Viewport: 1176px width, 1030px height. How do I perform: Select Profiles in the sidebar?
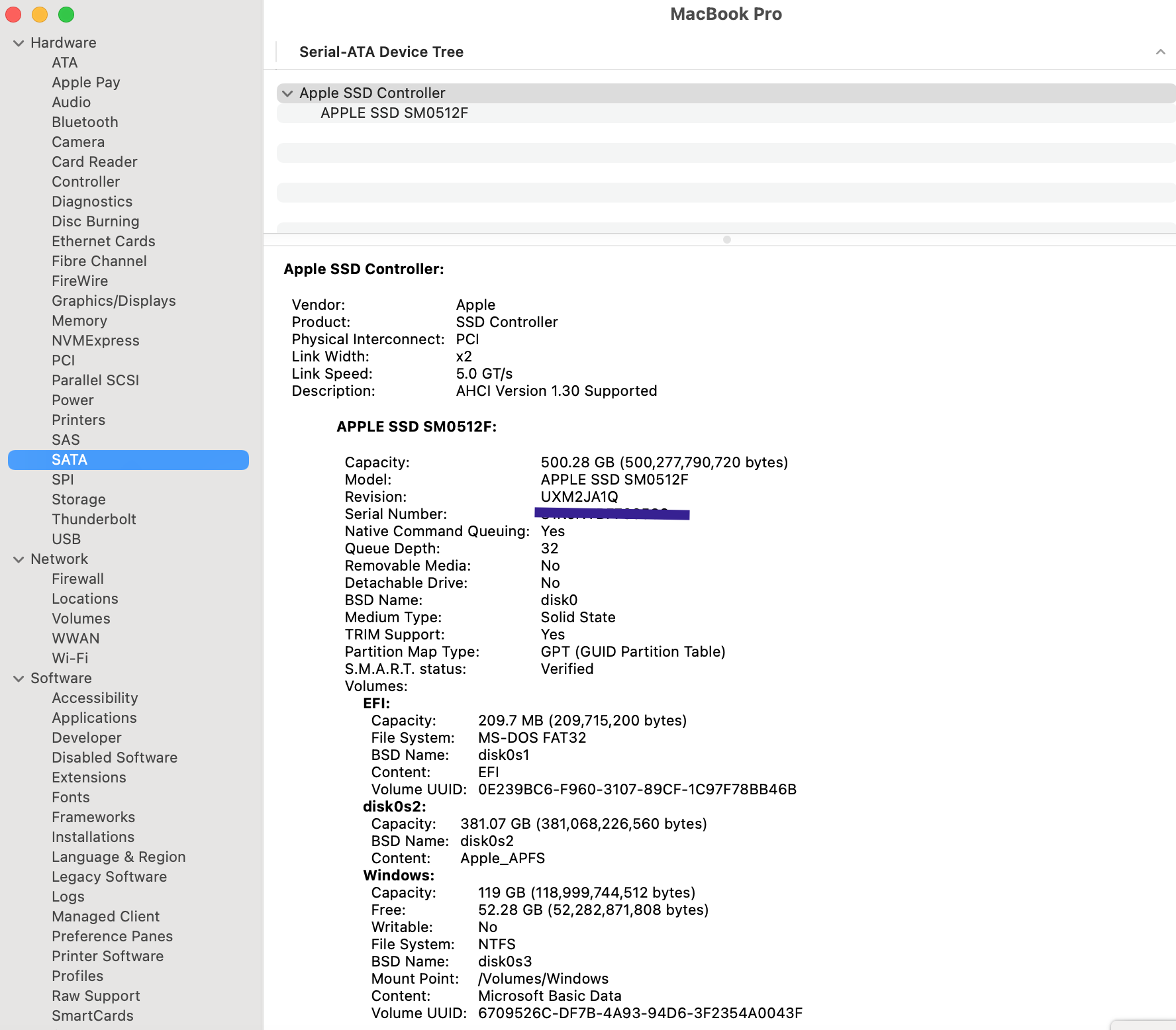[x=77, y=976]
